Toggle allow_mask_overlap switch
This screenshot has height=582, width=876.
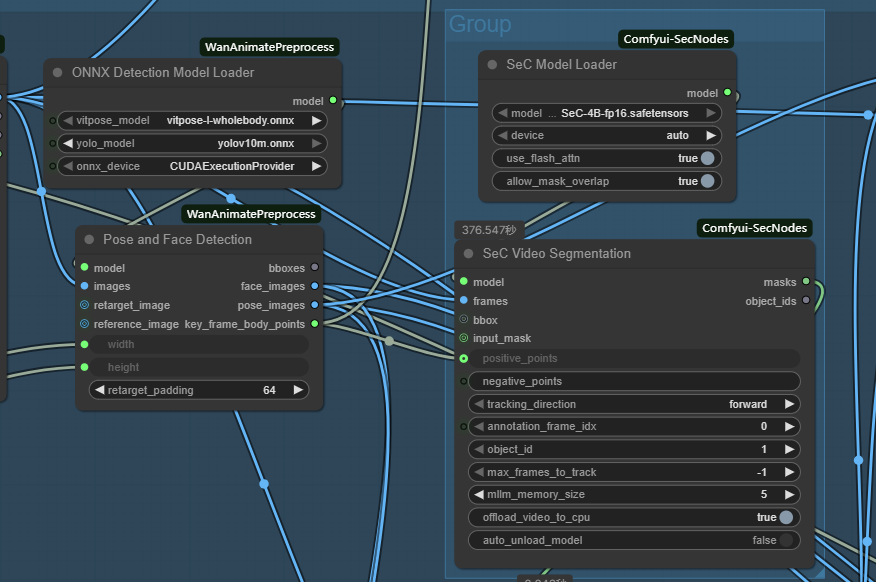(x=707, y=181)
